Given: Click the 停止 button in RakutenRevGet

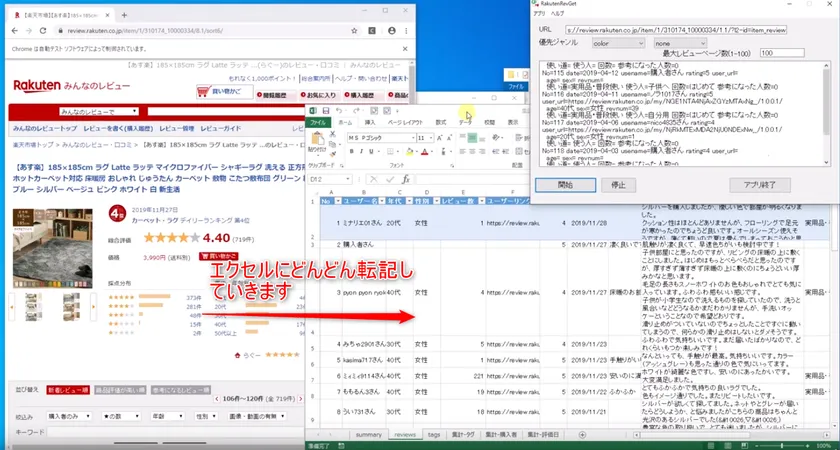Looking at the screenshot, I should coord(618,185).
